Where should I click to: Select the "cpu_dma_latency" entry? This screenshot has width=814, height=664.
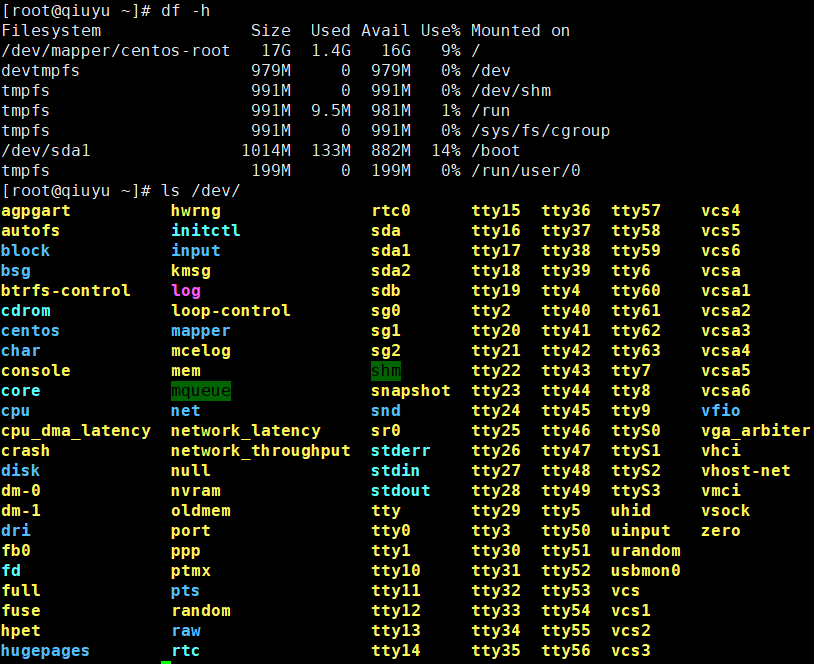(76, 431)
